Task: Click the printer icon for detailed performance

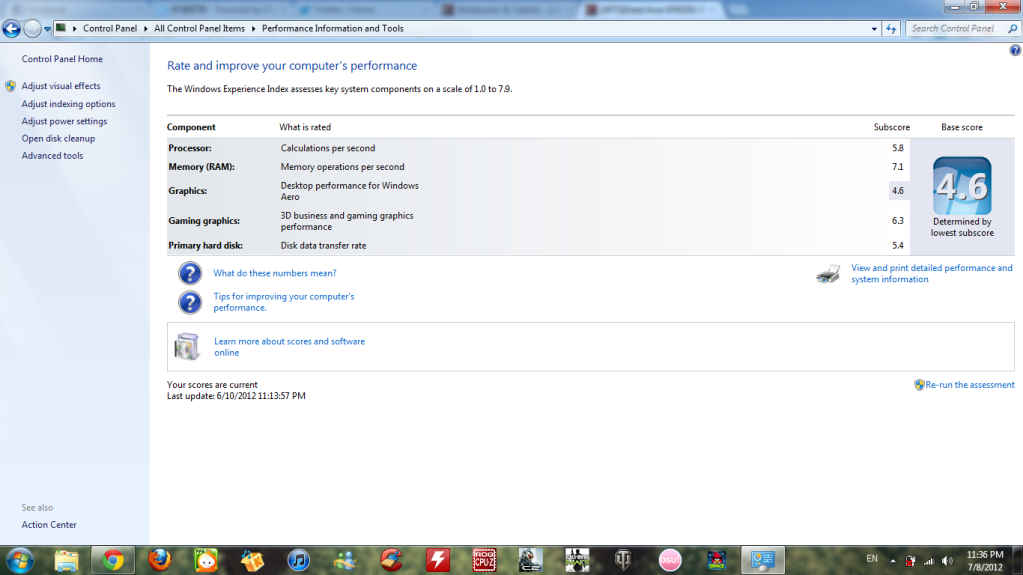Action: tap(828, 274)
